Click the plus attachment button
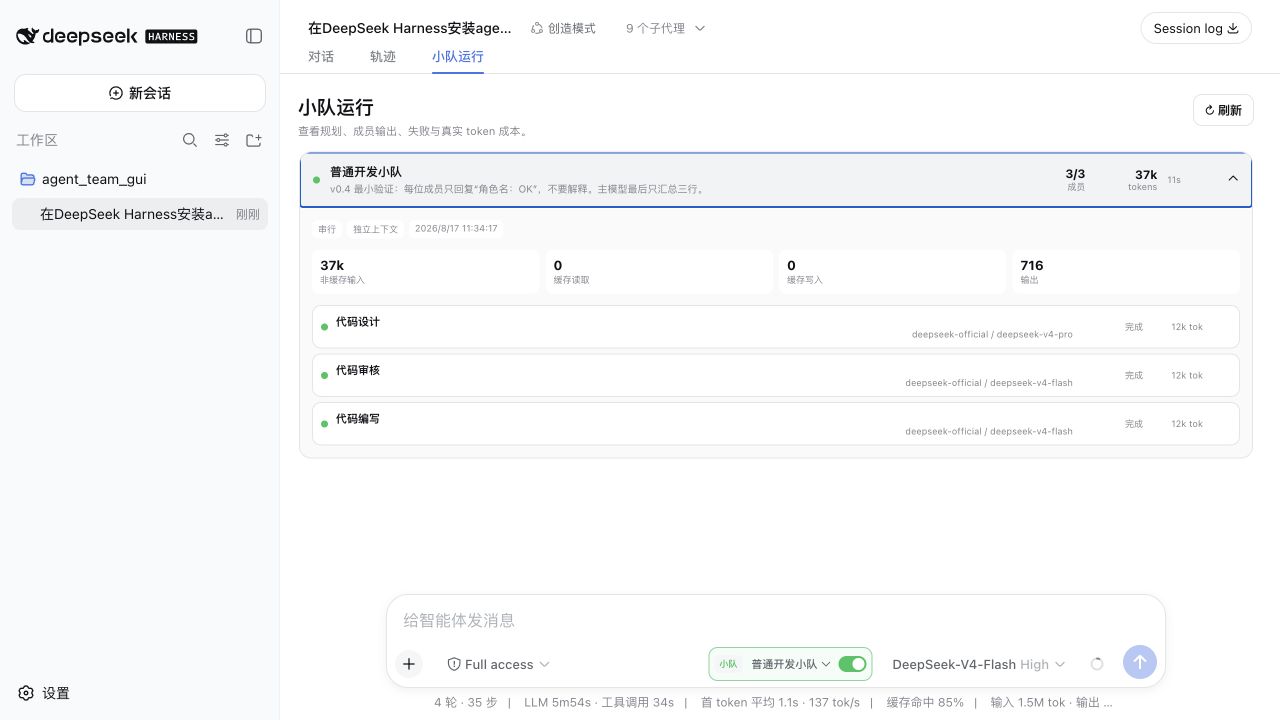The width and height of the screenshot is (1280, 720). [409, 664]
